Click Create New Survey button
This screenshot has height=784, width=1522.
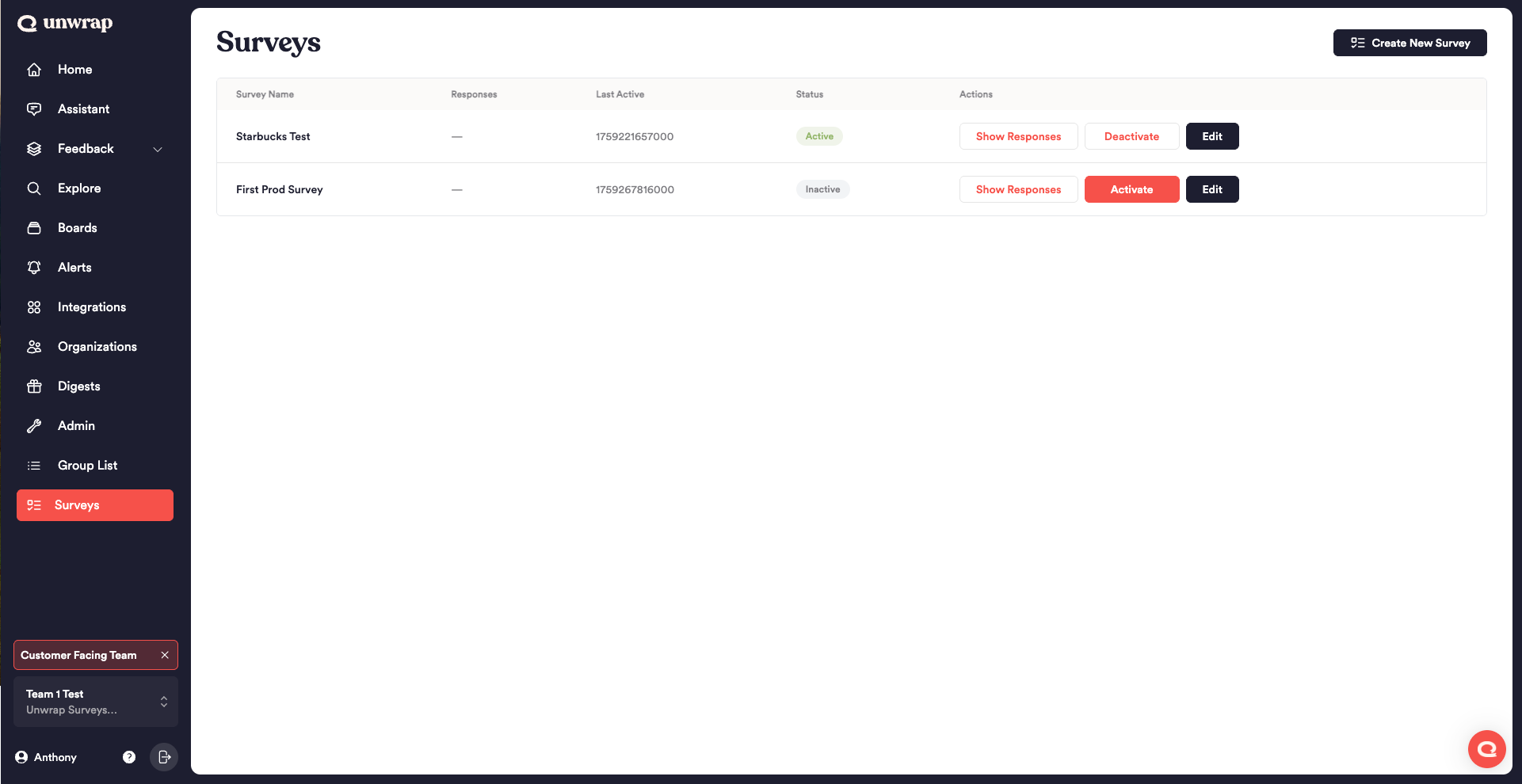[x=1409, y=43]
